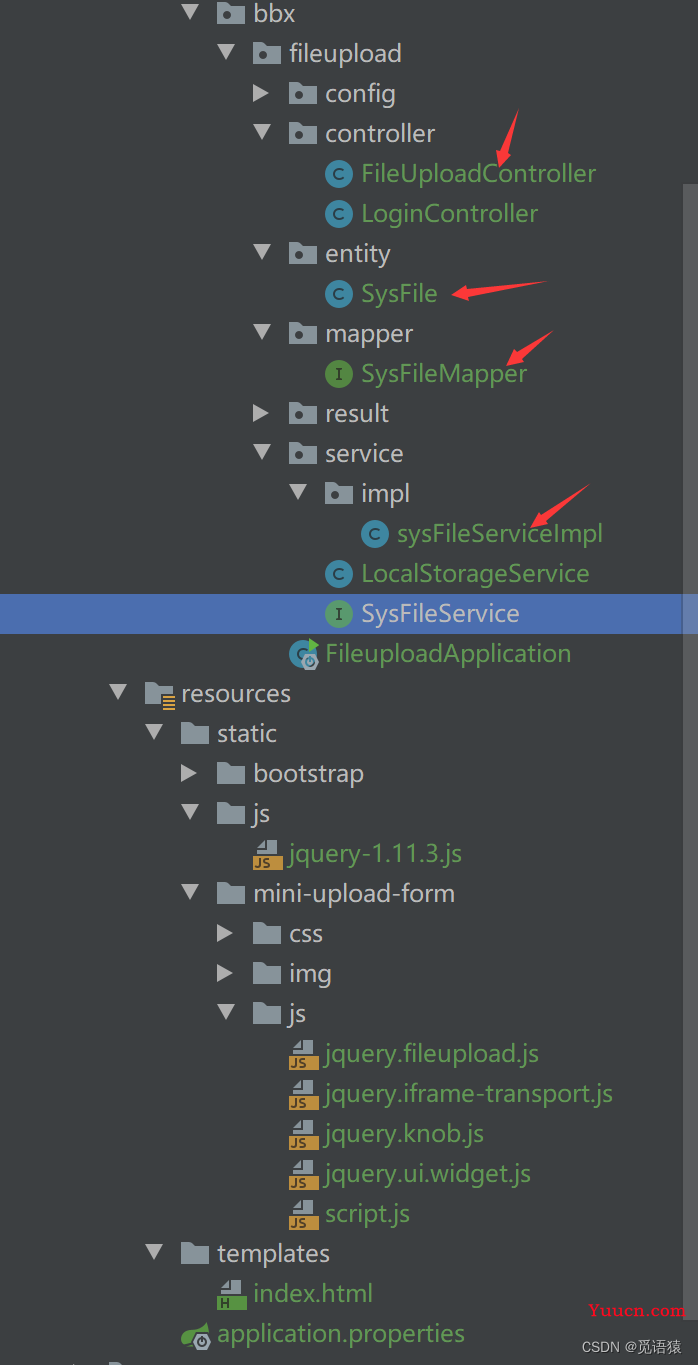Click the SysFileMapper interface icon
The image size is (698, 1365).
(x=339, y=374)
